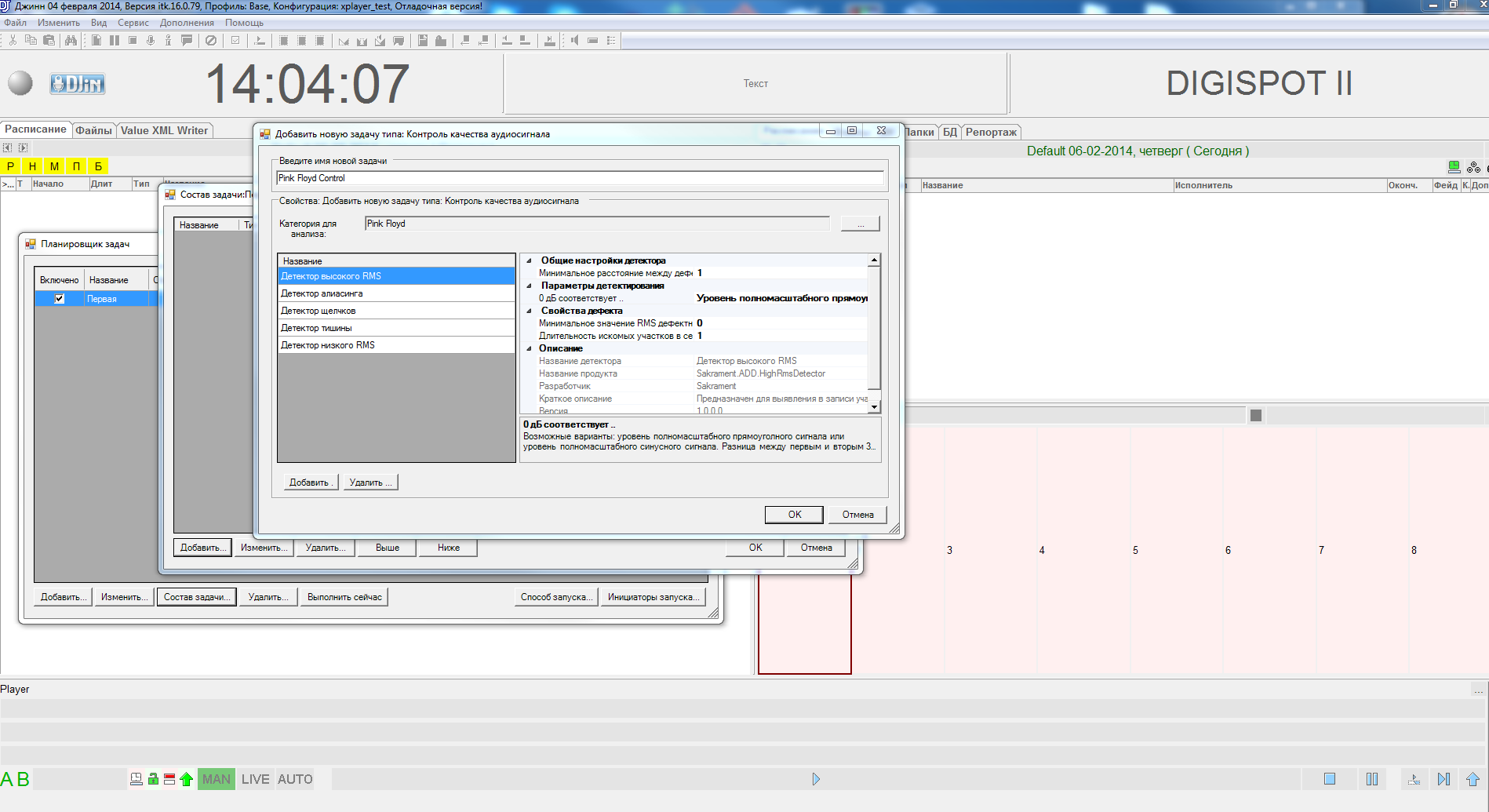The image size is (1489, 812).
Task: Click the skip-to-next track player icon
Action: point(1443,779)
